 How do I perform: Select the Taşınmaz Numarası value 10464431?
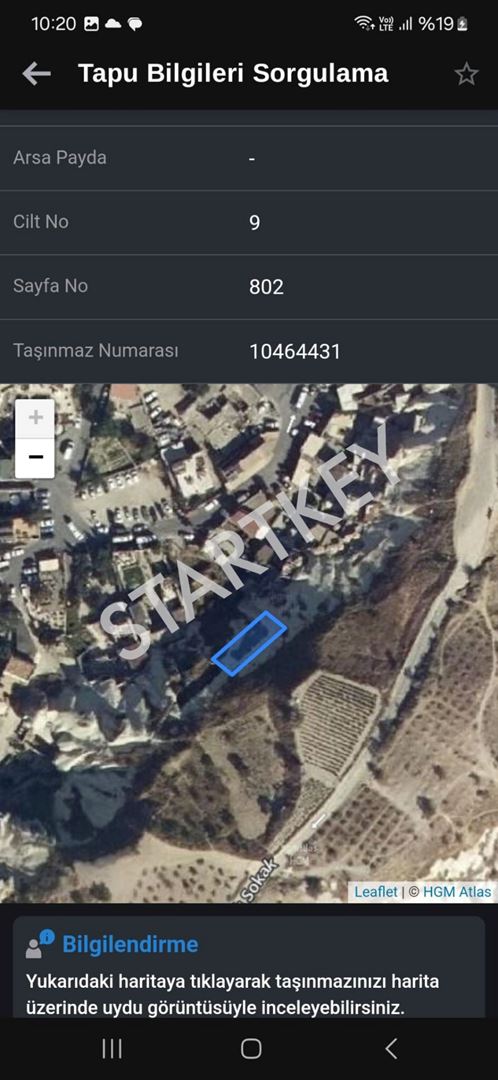coord(295,351)
